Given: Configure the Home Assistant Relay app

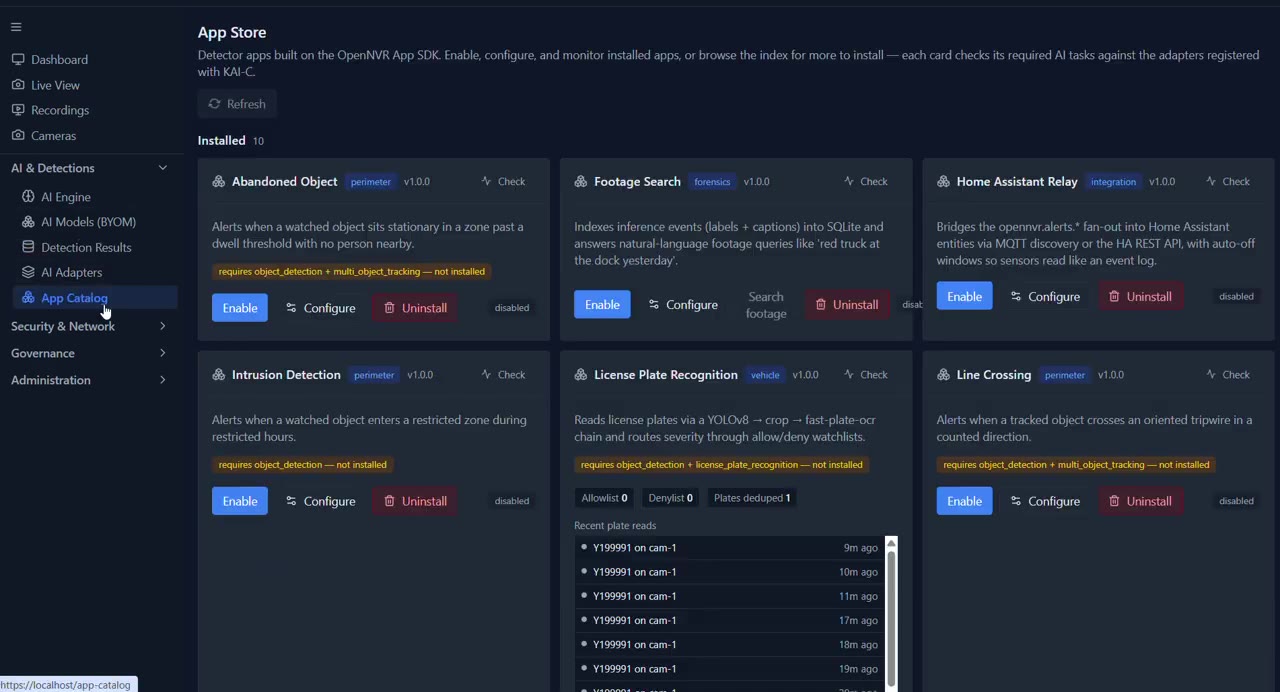Looking at the screenshot, I should (x=1045, y=297).
